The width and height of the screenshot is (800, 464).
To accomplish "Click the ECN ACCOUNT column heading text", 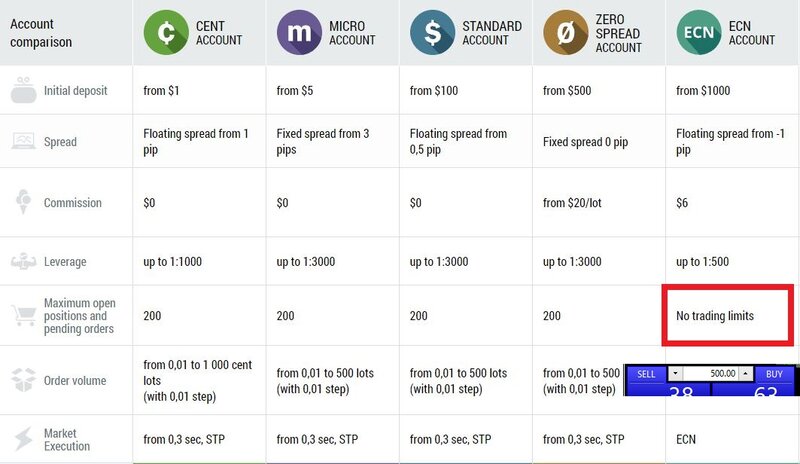I will pos(751,33).
